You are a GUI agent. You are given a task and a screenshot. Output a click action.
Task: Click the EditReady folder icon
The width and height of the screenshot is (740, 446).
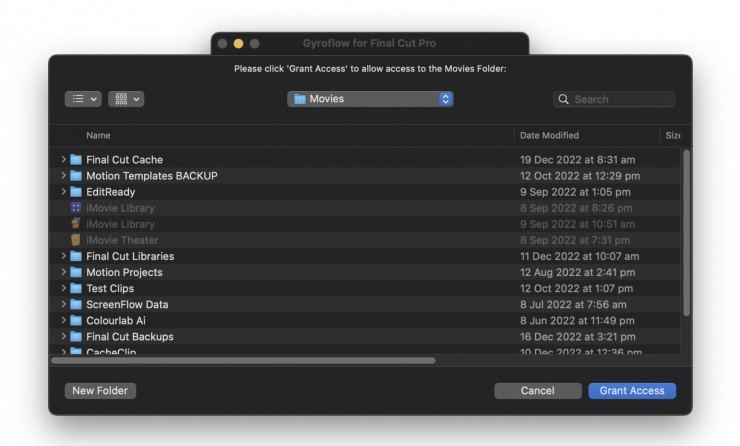(76, 192)
